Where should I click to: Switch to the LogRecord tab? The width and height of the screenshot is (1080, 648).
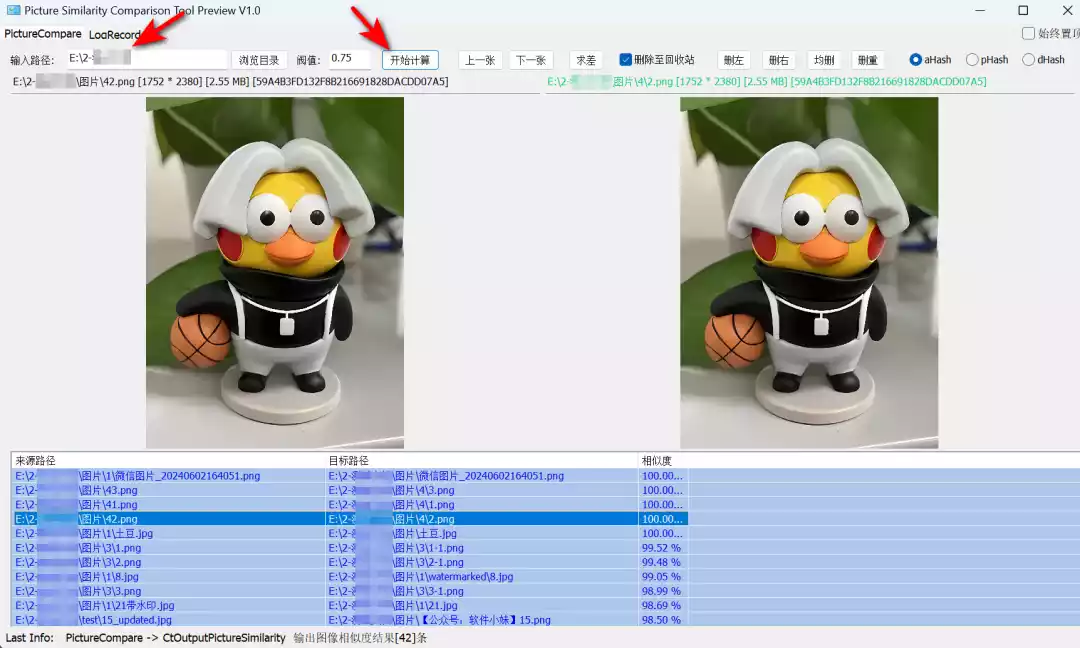point(114,35)
